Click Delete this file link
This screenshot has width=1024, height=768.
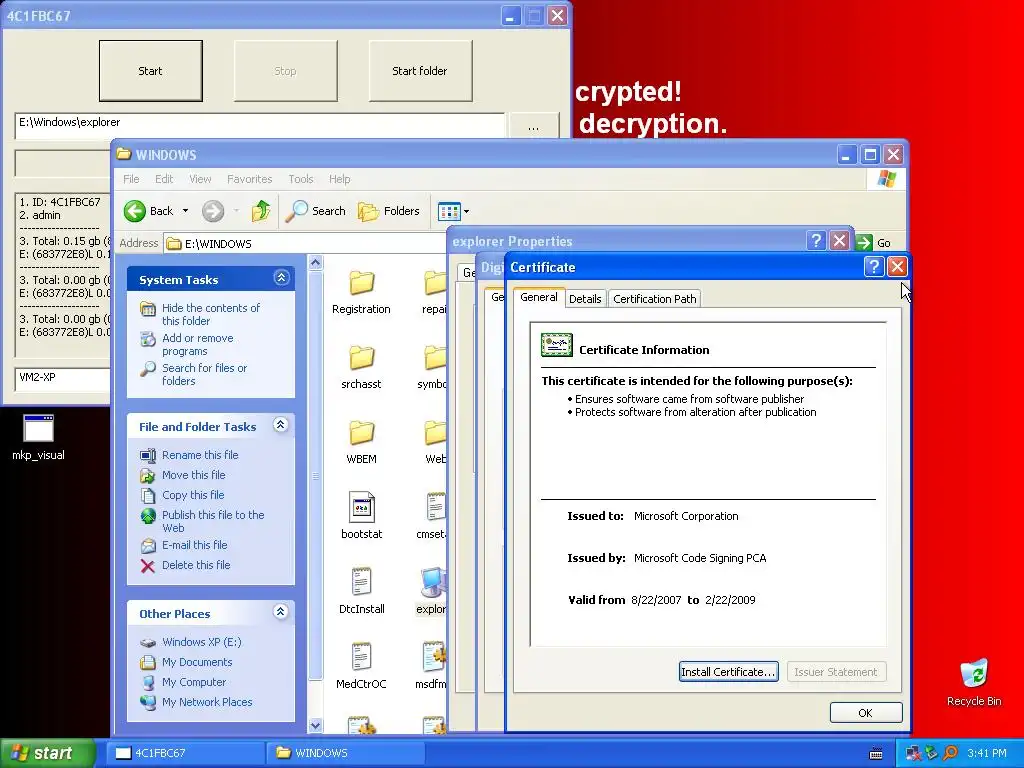pos(196,565)
